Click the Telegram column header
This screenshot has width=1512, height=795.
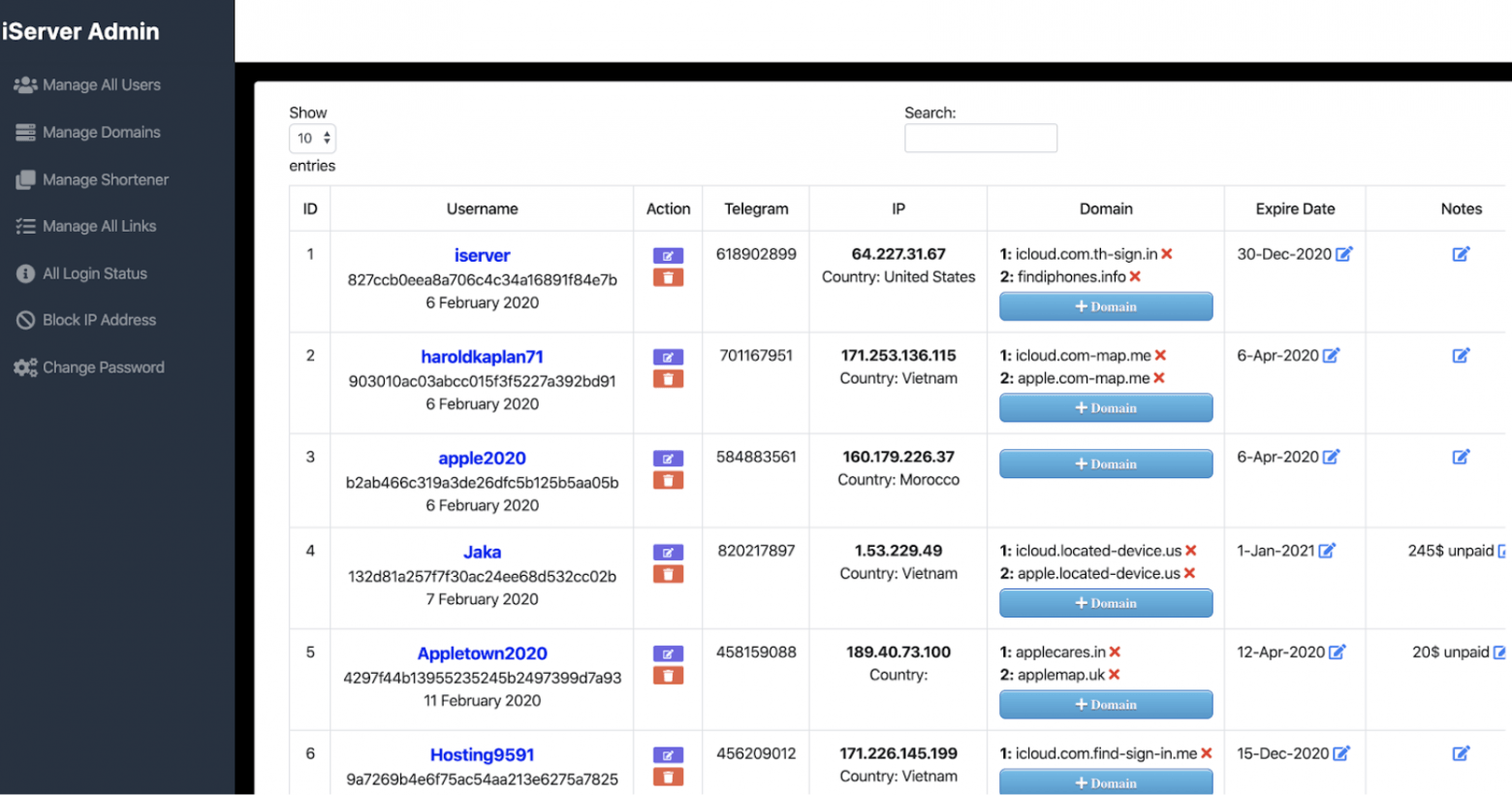click(x=756, y=209)
